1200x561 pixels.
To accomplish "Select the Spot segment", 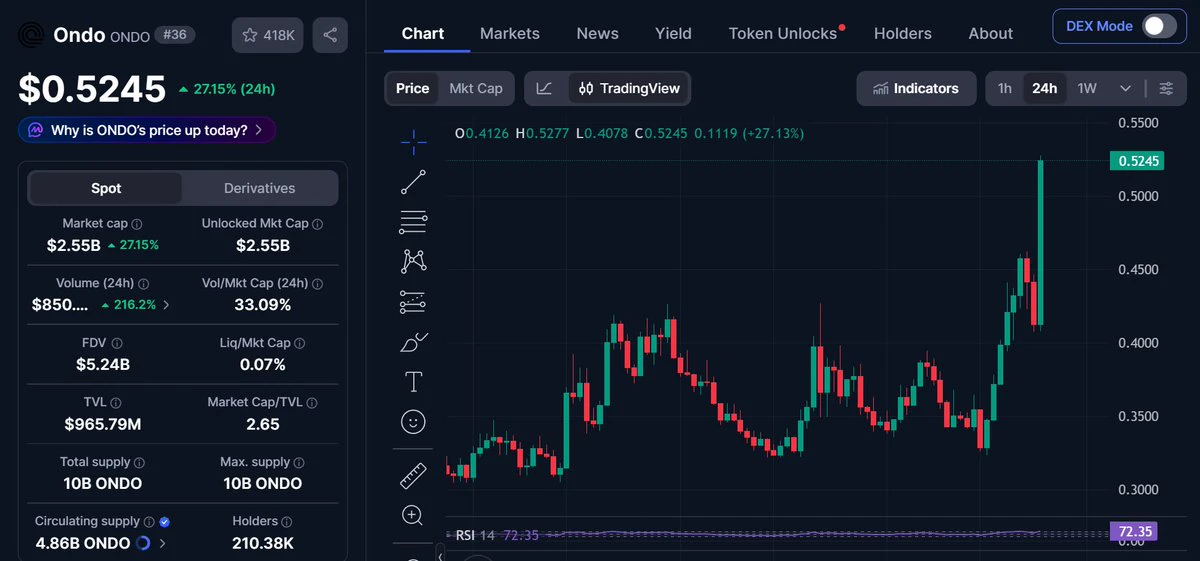I will [106, 188].
